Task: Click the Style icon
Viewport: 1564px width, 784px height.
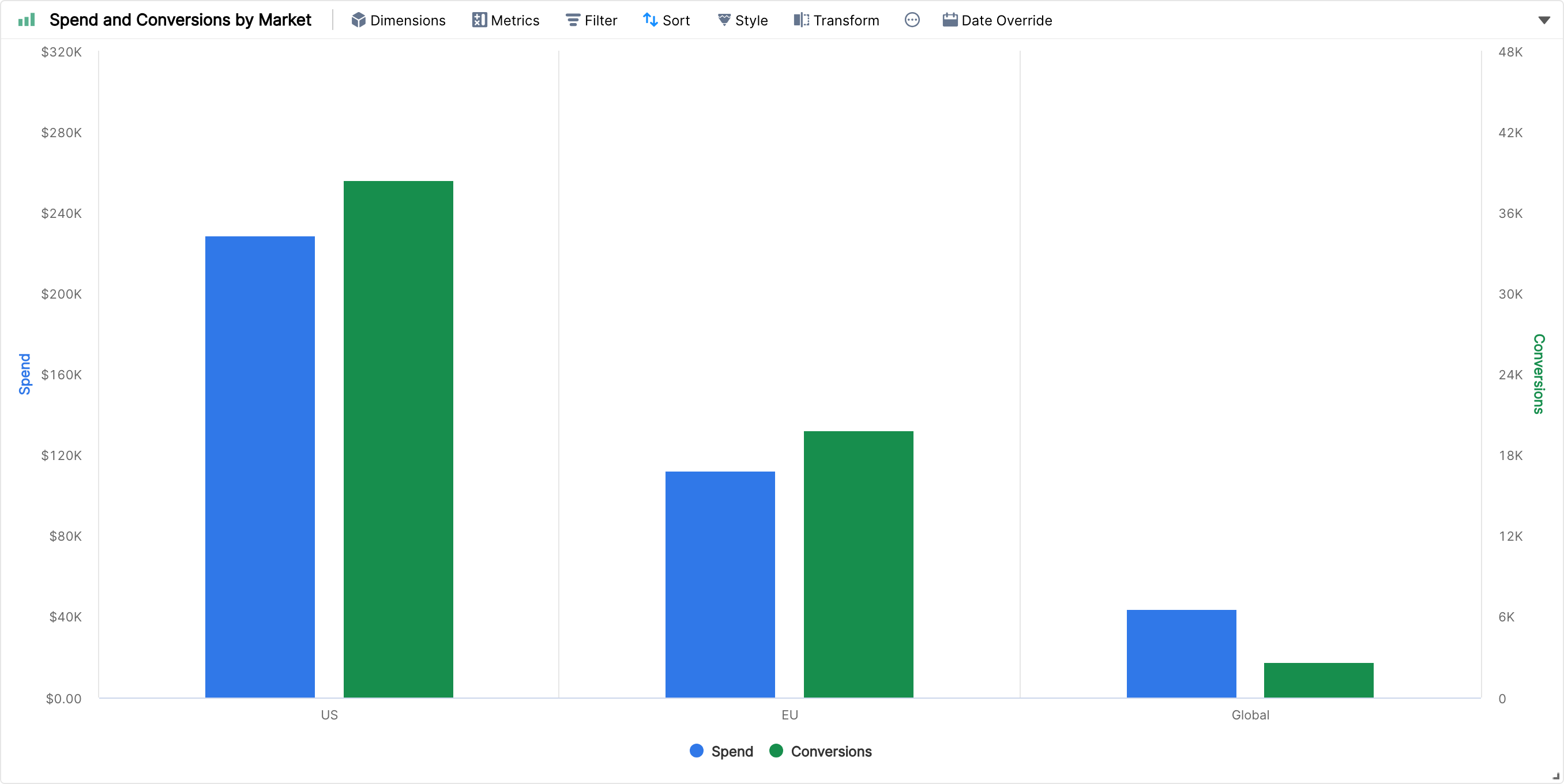Action: click(724, 20)
